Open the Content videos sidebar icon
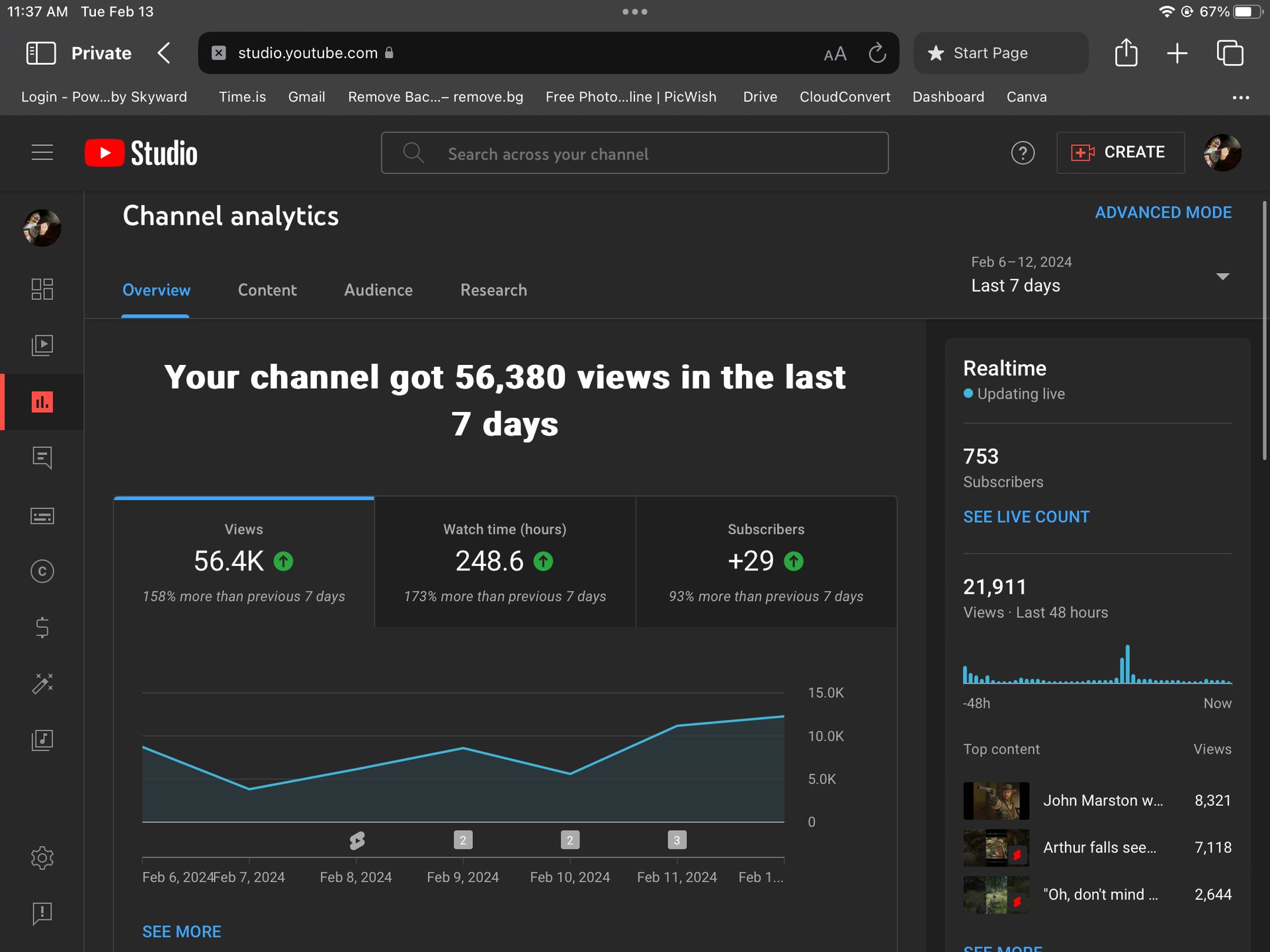Image resolution: width=1270 pixels, height=952 pixels. click(42, 345)
